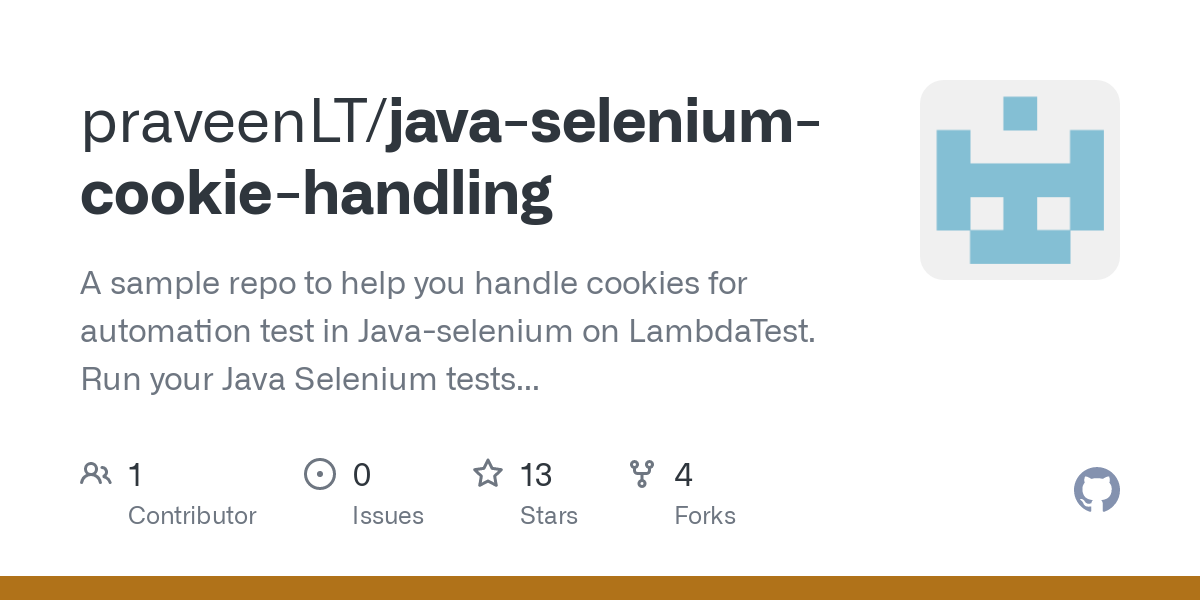The height and width of the screenshot is (600, 1200).
Task: Click the contributor count number 1
Action: click(x=135, y=474)
